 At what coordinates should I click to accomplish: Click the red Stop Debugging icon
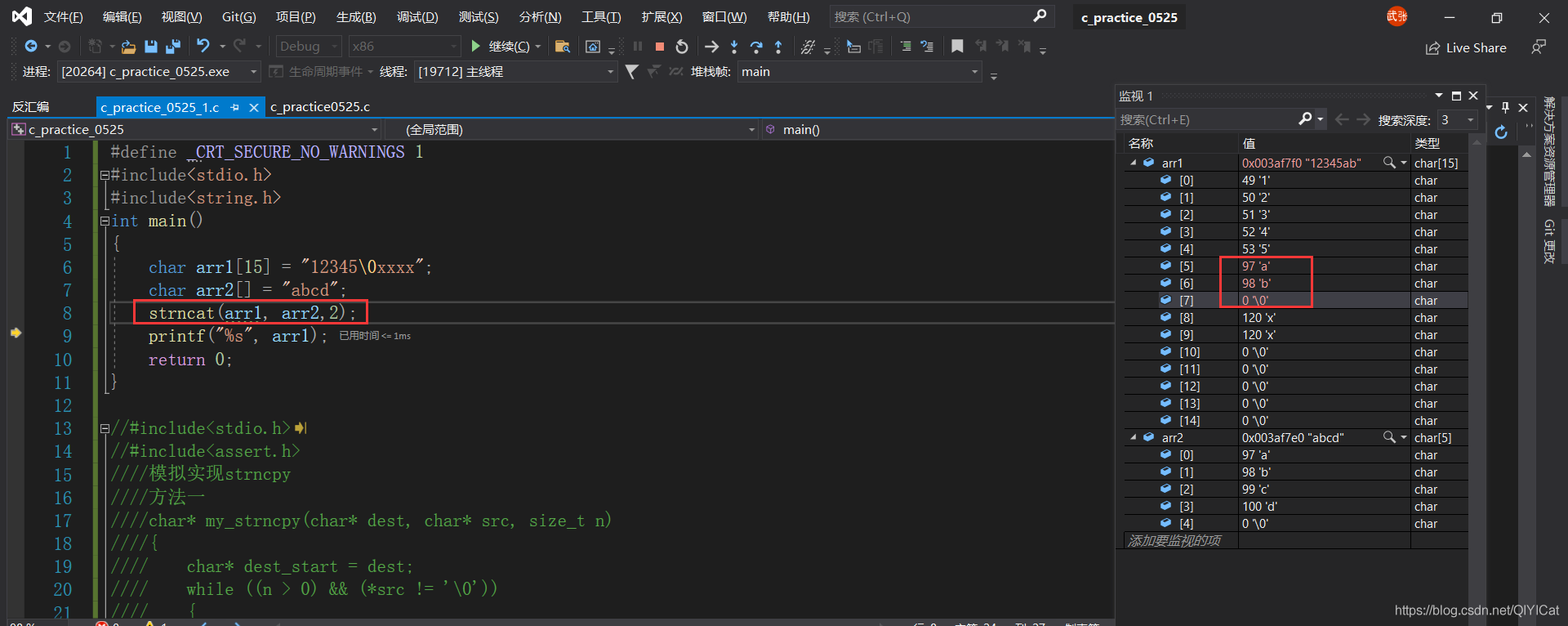pyautogui.click(x=660, y=47)
